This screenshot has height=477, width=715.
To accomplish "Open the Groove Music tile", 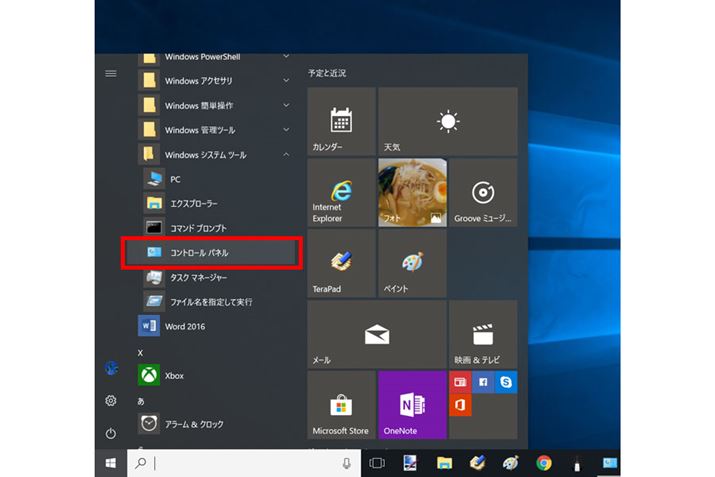I will click(483, 192).
